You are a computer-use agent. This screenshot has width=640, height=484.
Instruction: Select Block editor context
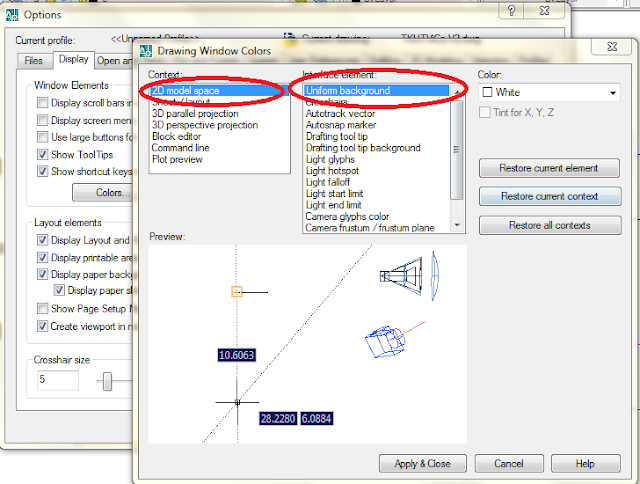220,136
